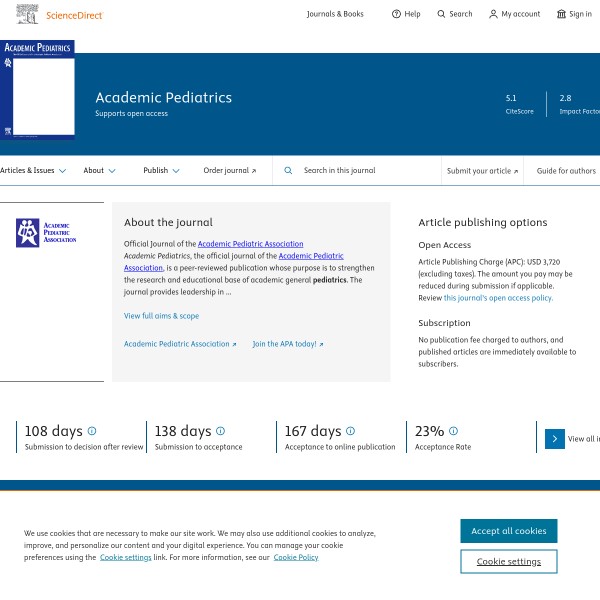Click the Academic Pediatrics journal cover thumbnail
Viewport: 600px width, 600px height.
(x=37, y=90)
